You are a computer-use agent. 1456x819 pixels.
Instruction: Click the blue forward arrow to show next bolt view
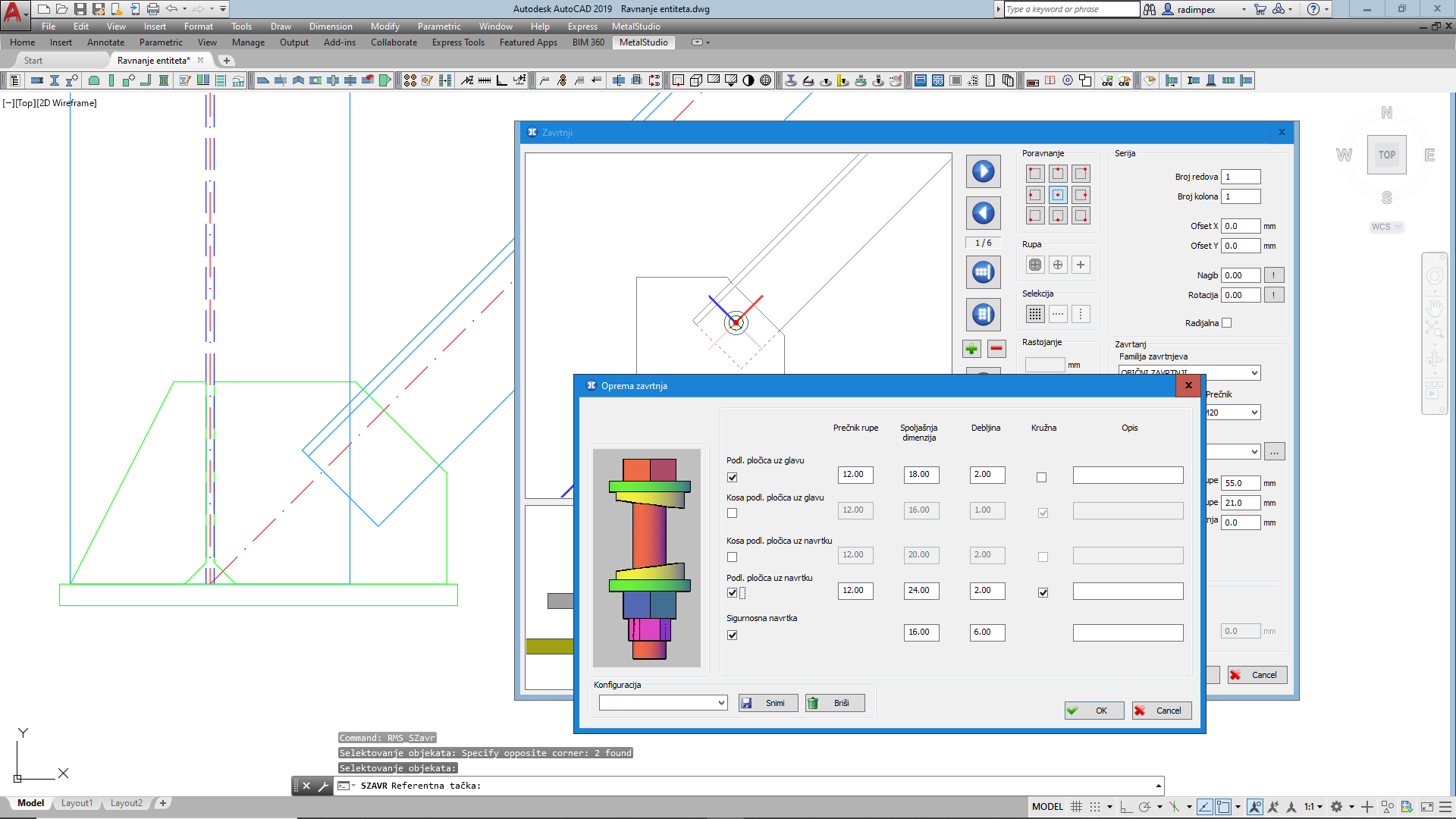984,171
